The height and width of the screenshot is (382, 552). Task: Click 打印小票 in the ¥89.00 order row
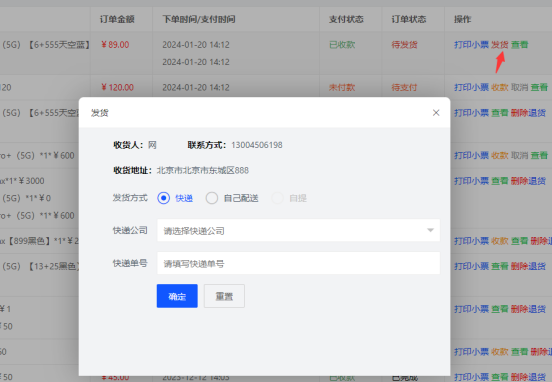[471, 45]
